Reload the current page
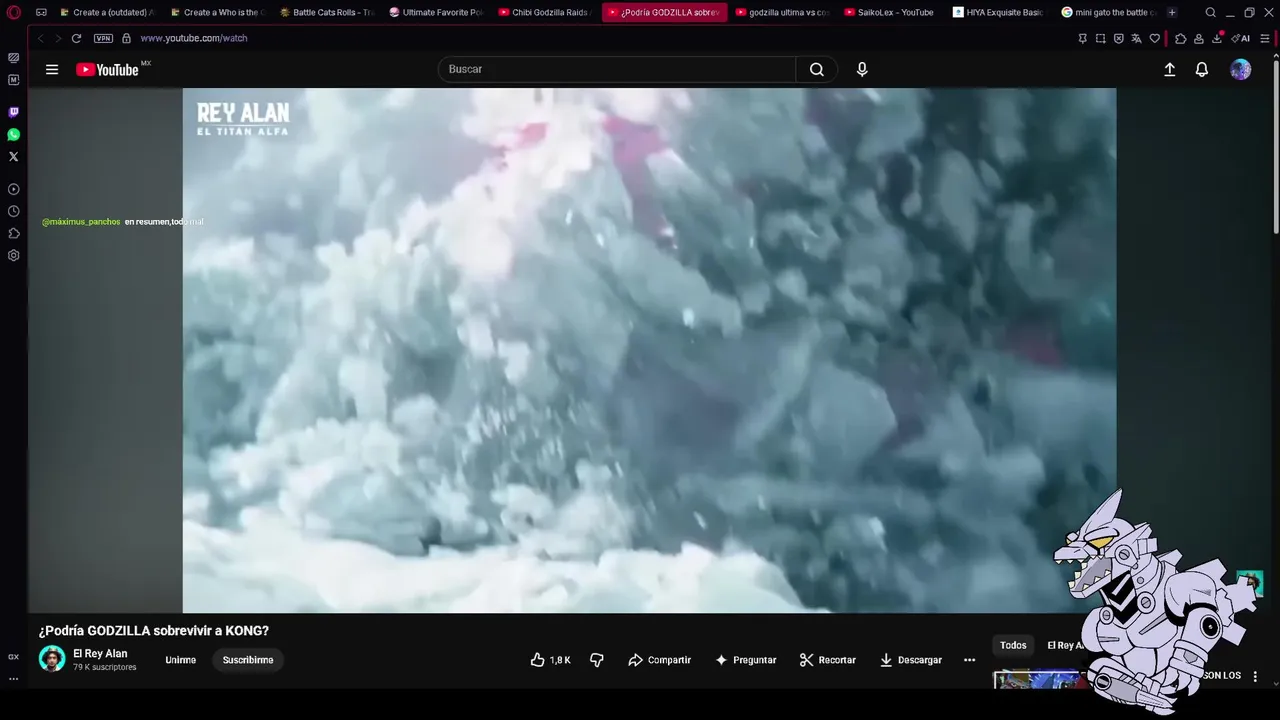 click(76, 38)
